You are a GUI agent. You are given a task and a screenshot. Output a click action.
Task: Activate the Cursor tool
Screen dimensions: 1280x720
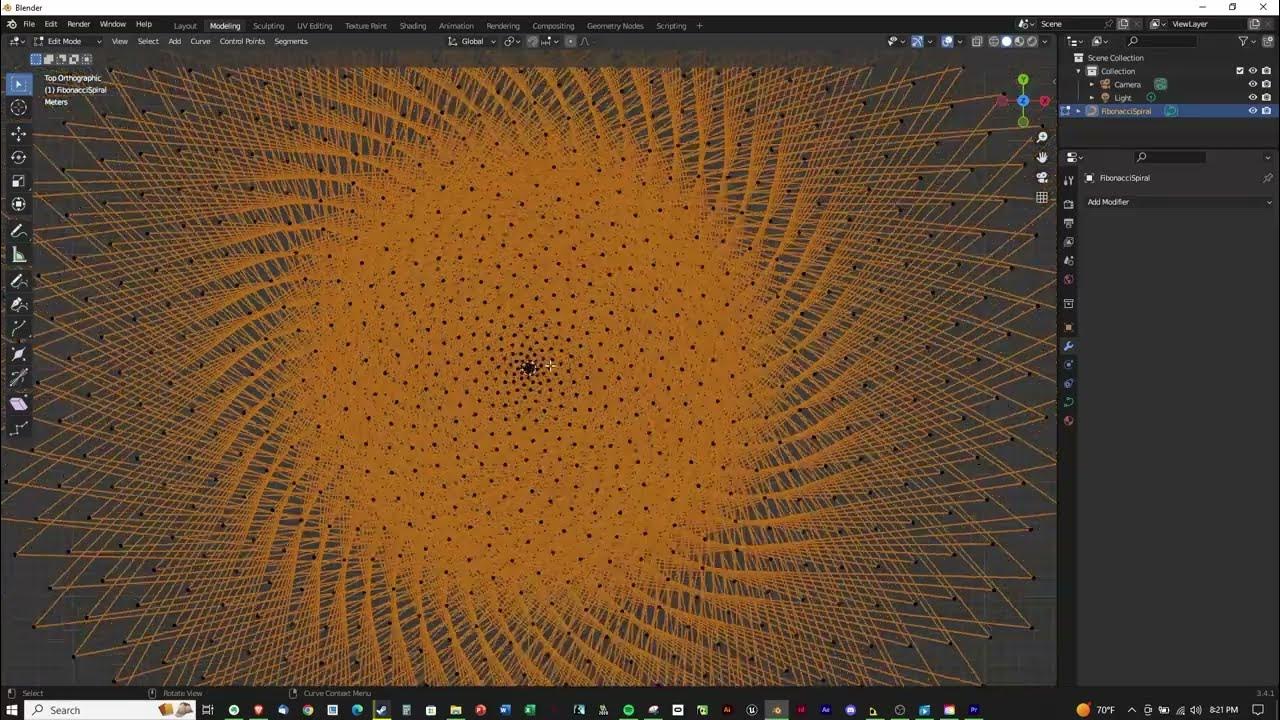(x=19, y=108)
